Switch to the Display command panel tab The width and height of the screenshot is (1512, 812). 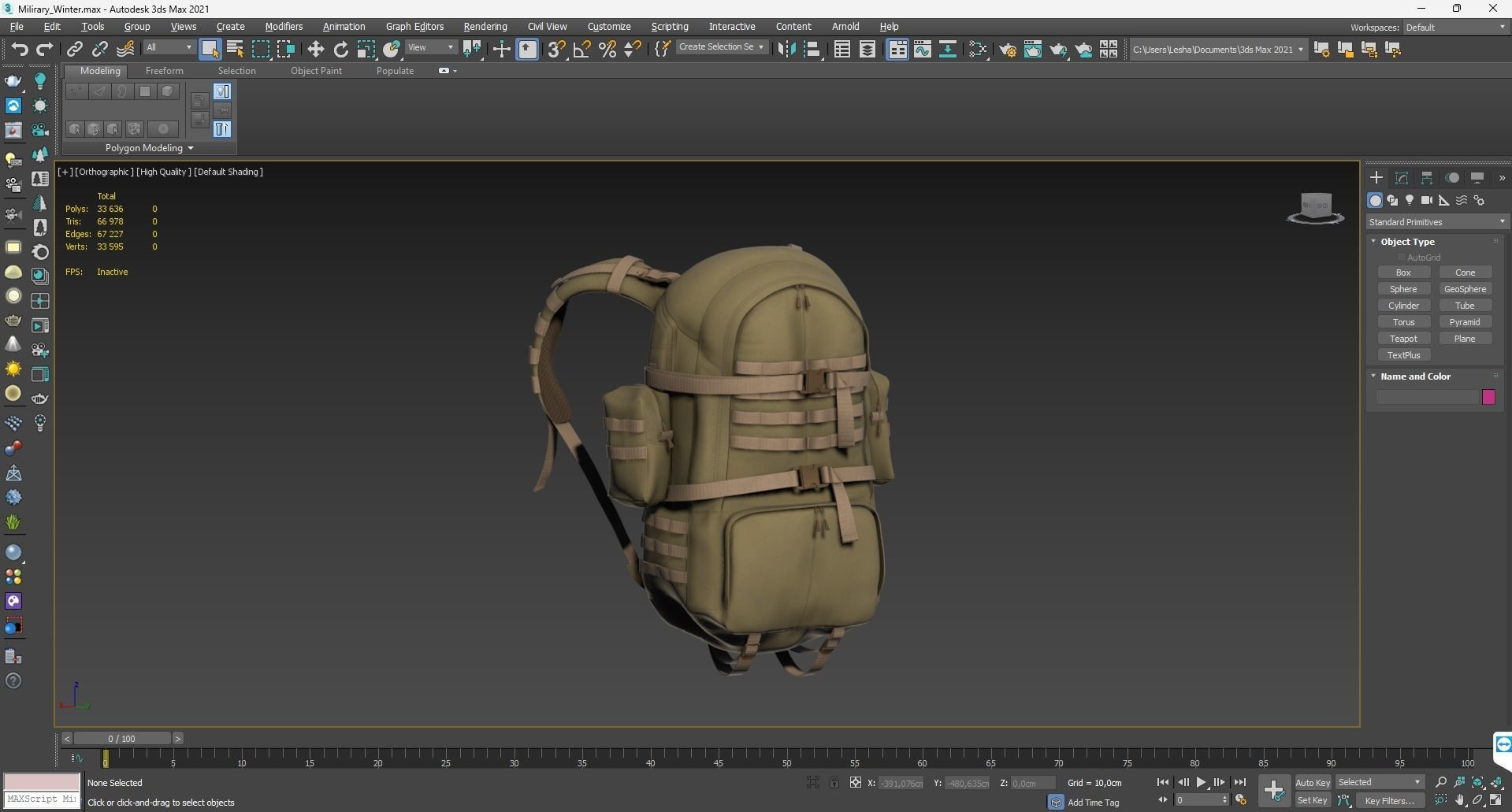click(1477, 178)
